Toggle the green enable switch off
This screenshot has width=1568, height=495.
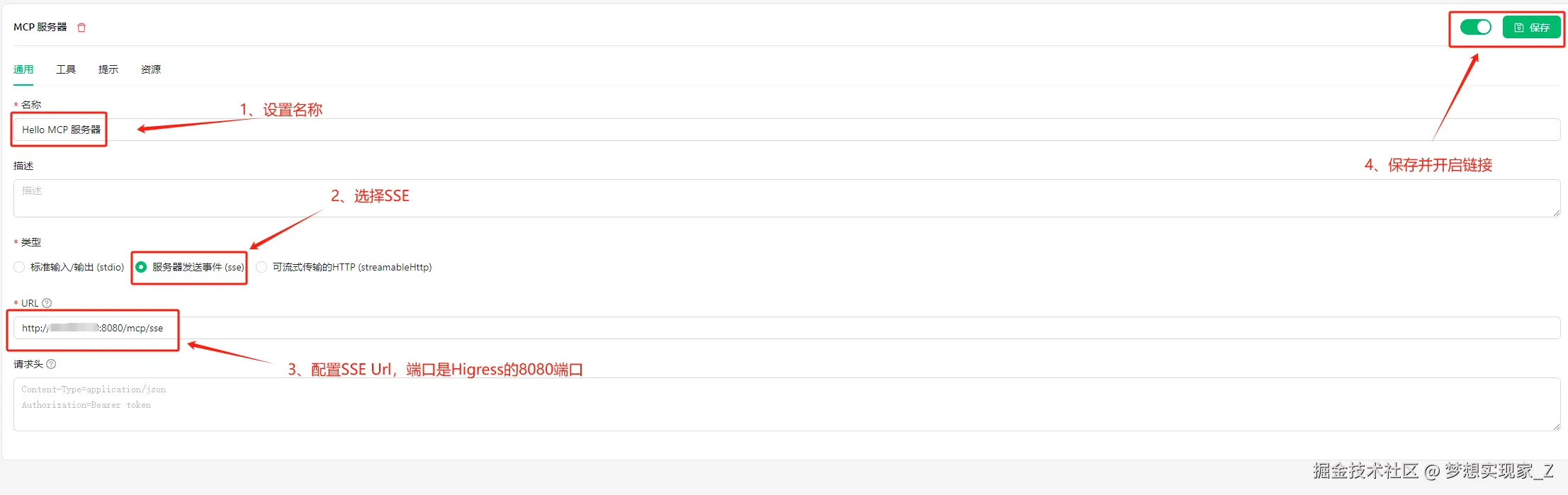tap(1476, 27)
